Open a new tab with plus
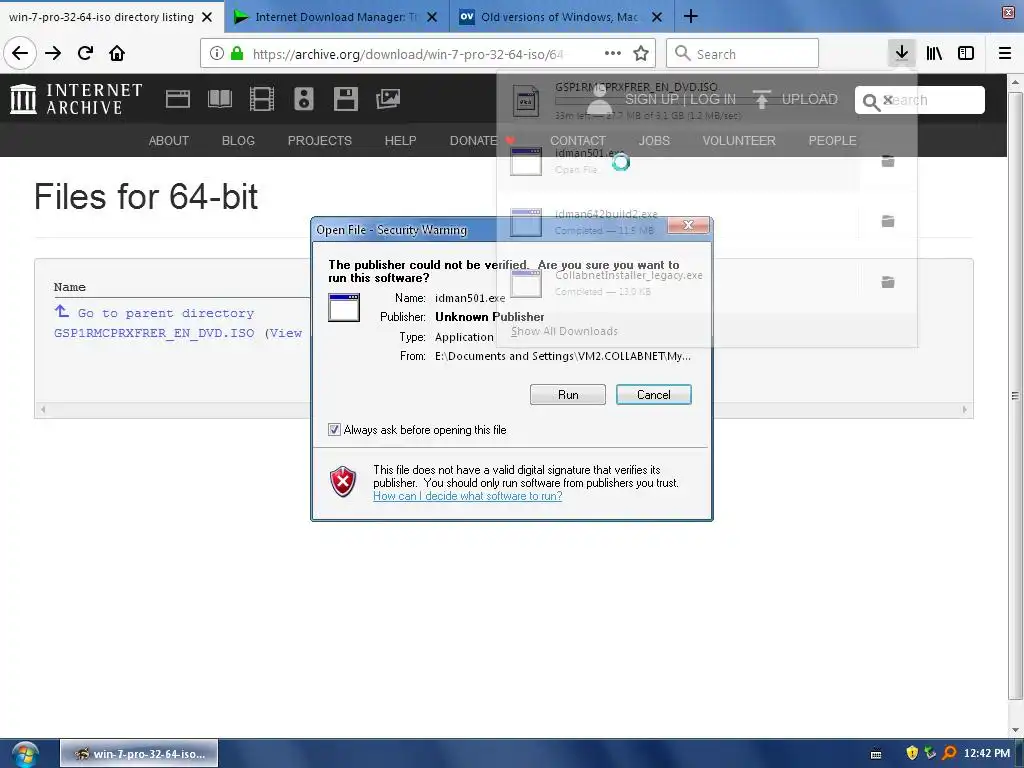 click(691, 16)
